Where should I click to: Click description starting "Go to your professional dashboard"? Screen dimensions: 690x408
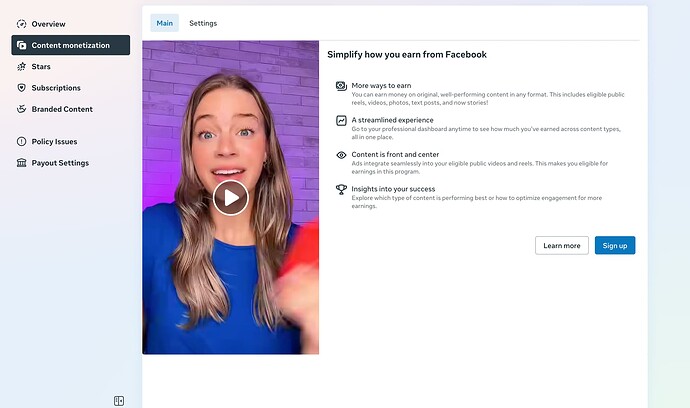point(486,133)
